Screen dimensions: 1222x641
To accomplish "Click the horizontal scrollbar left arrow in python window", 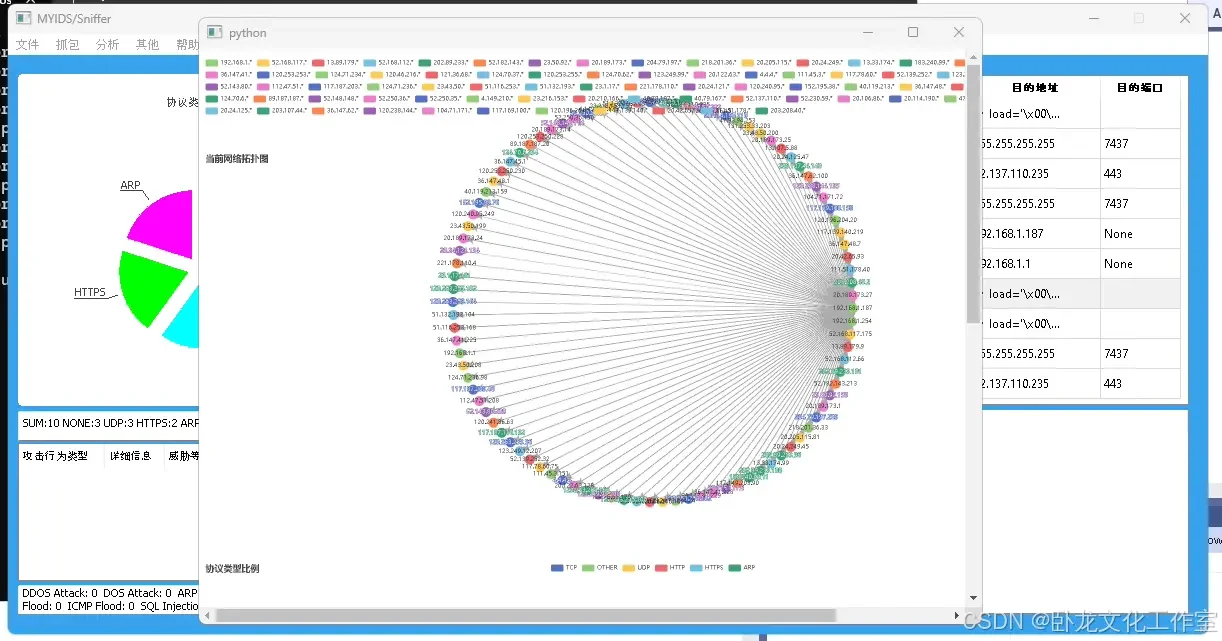I will [208, 615].
